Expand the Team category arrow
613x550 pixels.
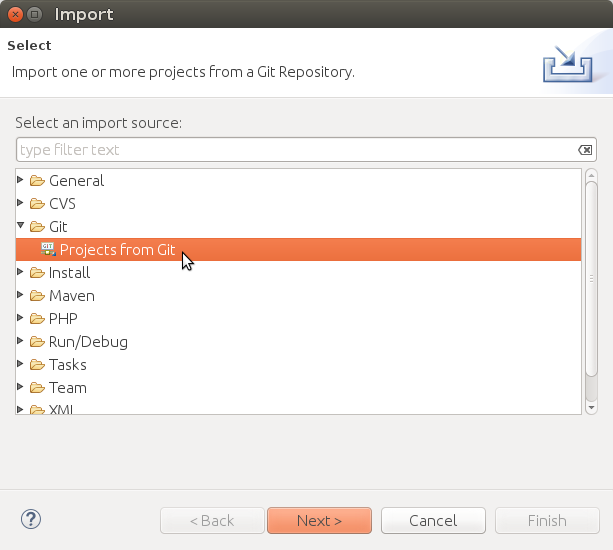21,387
